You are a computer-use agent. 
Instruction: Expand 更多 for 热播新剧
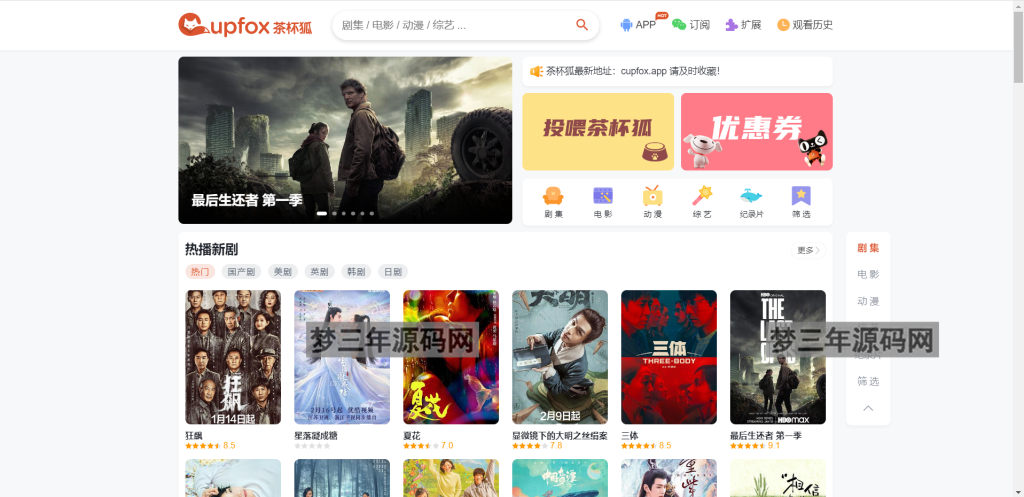click(808, 250)
